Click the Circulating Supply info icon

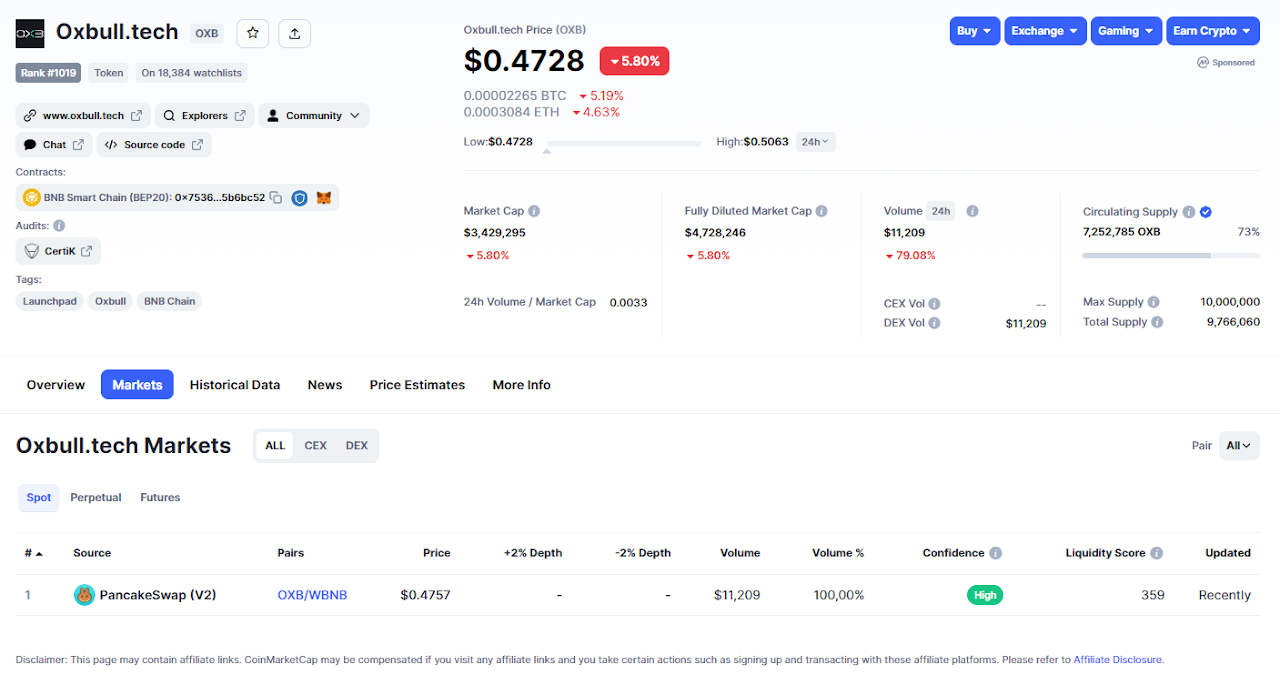point(1188,212)
